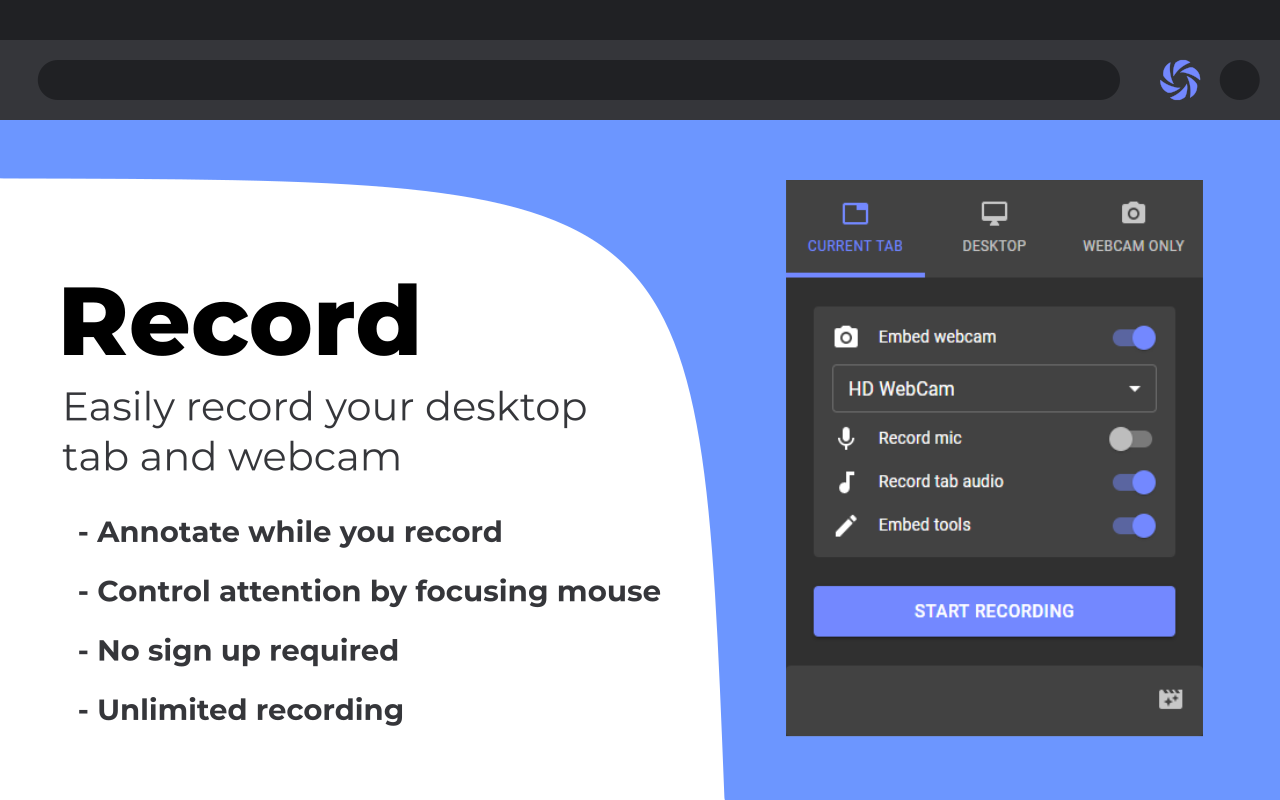Turn off the Embed tools switch
The image size is (1280, 800).
(x=1134, y=526)
